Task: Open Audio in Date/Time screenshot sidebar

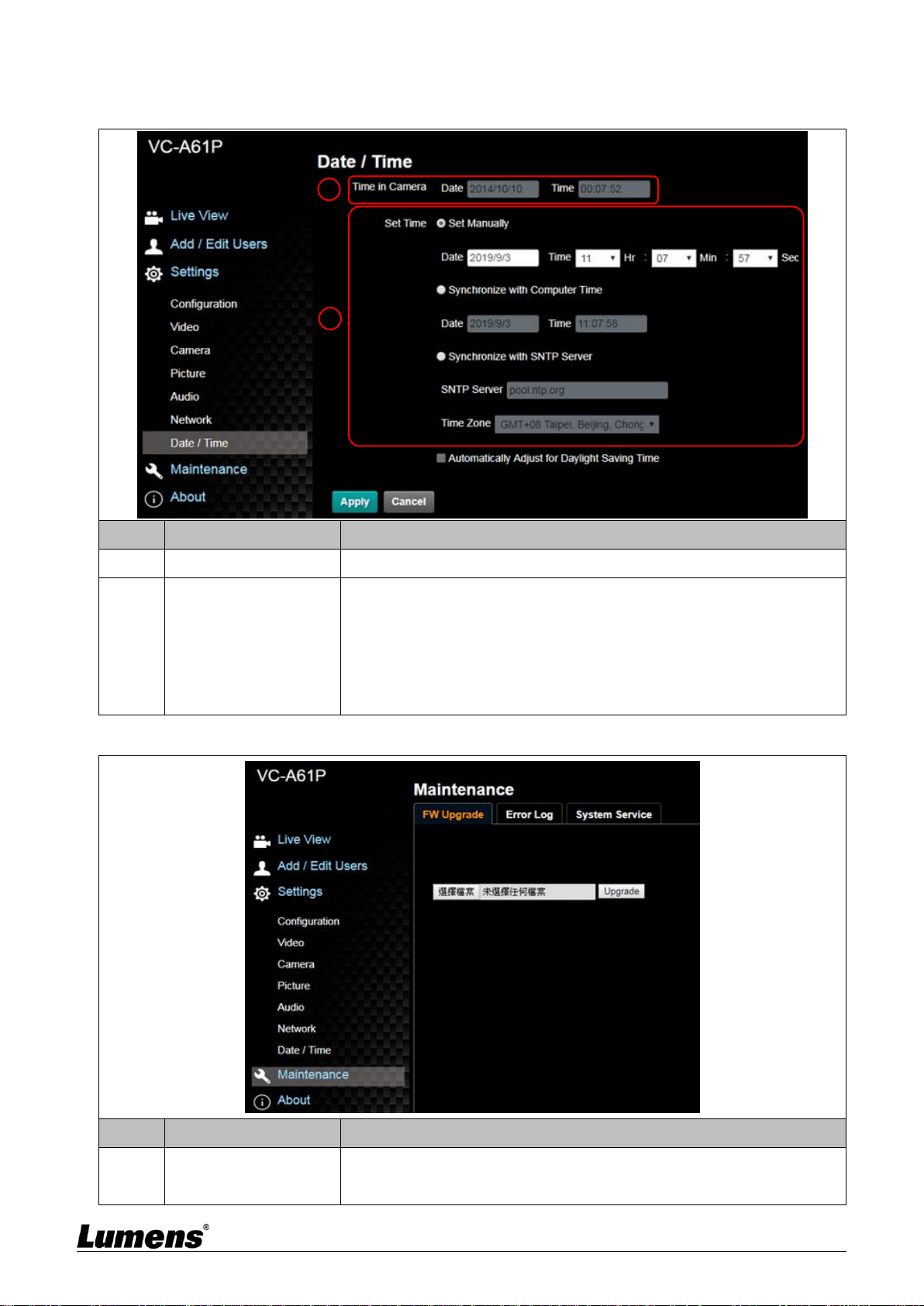Action: (x=184, y=397)
